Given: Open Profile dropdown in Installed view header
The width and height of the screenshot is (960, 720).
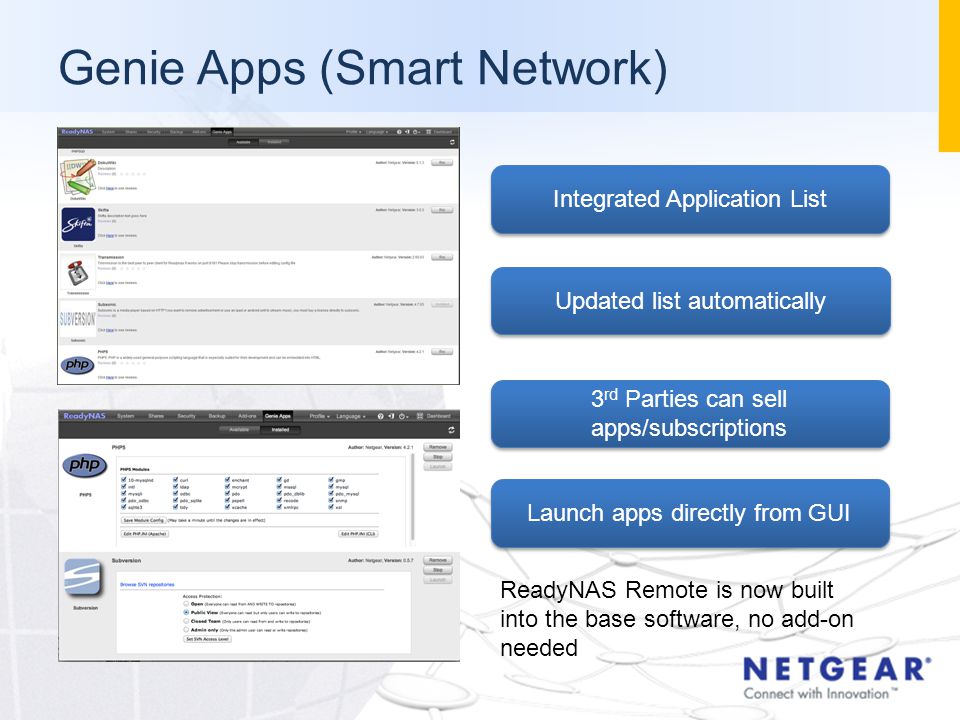Looking at the screenshot, I should [320, 416].
